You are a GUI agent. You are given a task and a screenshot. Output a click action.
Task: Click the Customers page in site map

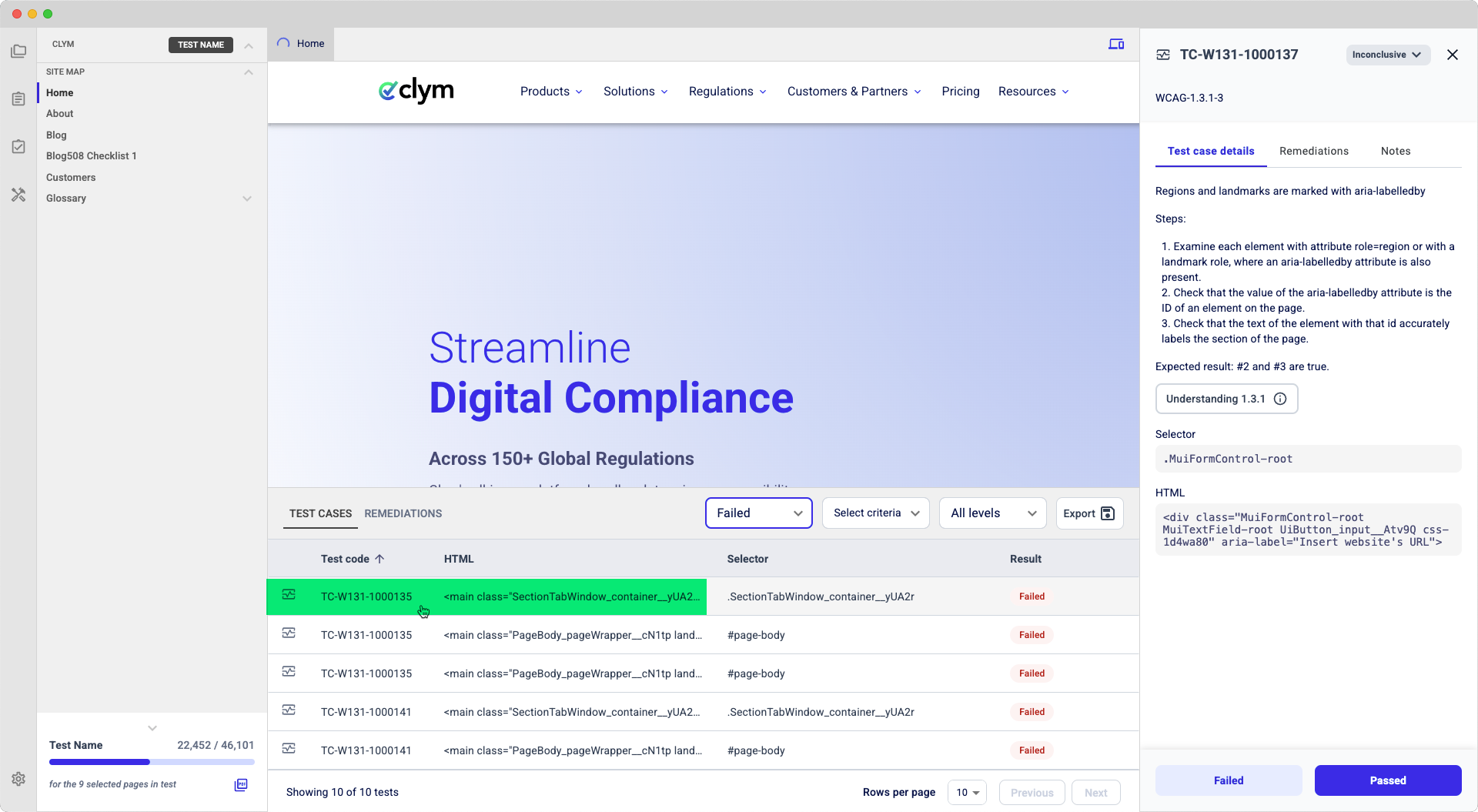[71, 178]
